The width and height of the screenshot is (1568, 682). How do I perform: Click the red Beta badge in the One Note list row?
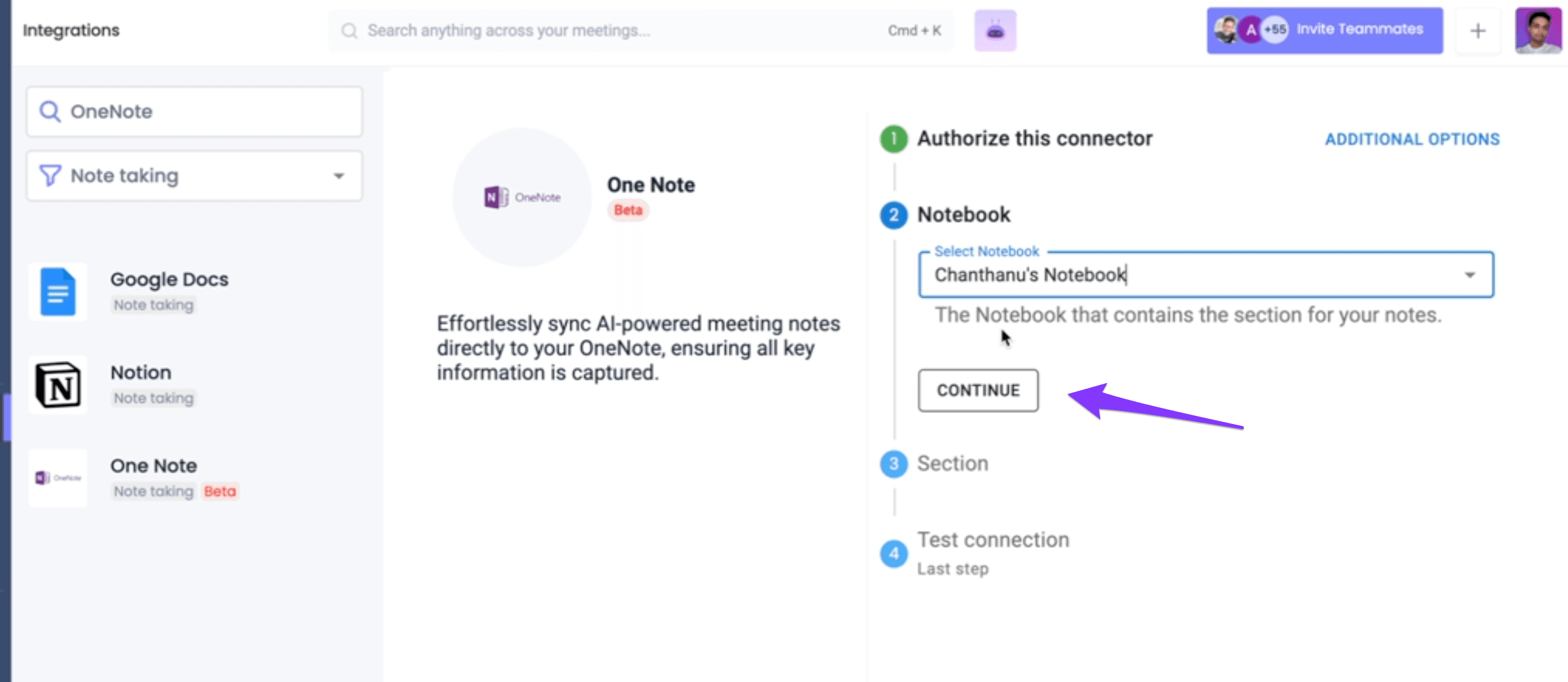point(220,491)
